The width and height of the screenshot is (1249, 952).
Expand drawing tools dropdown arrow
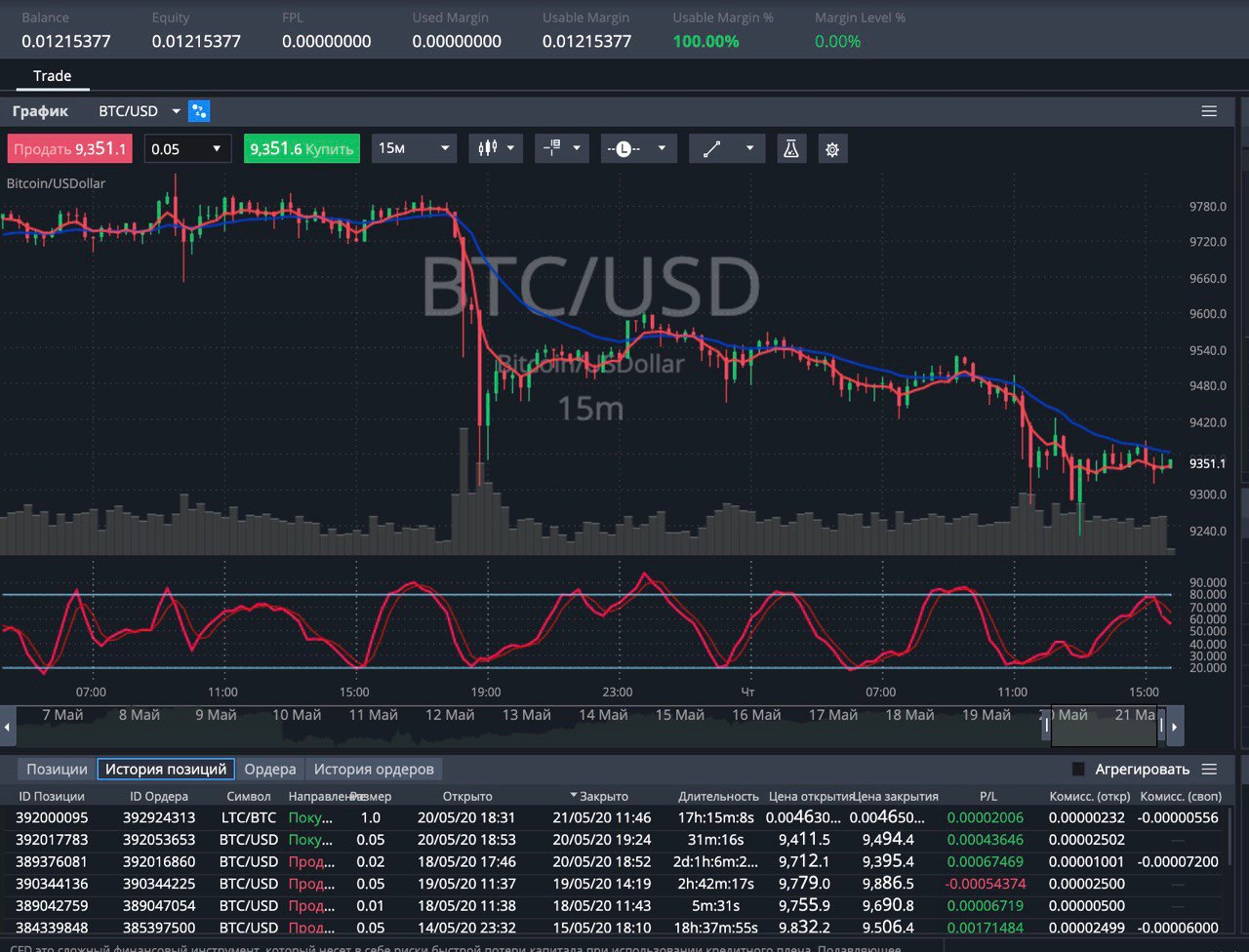tap(749, 148)
